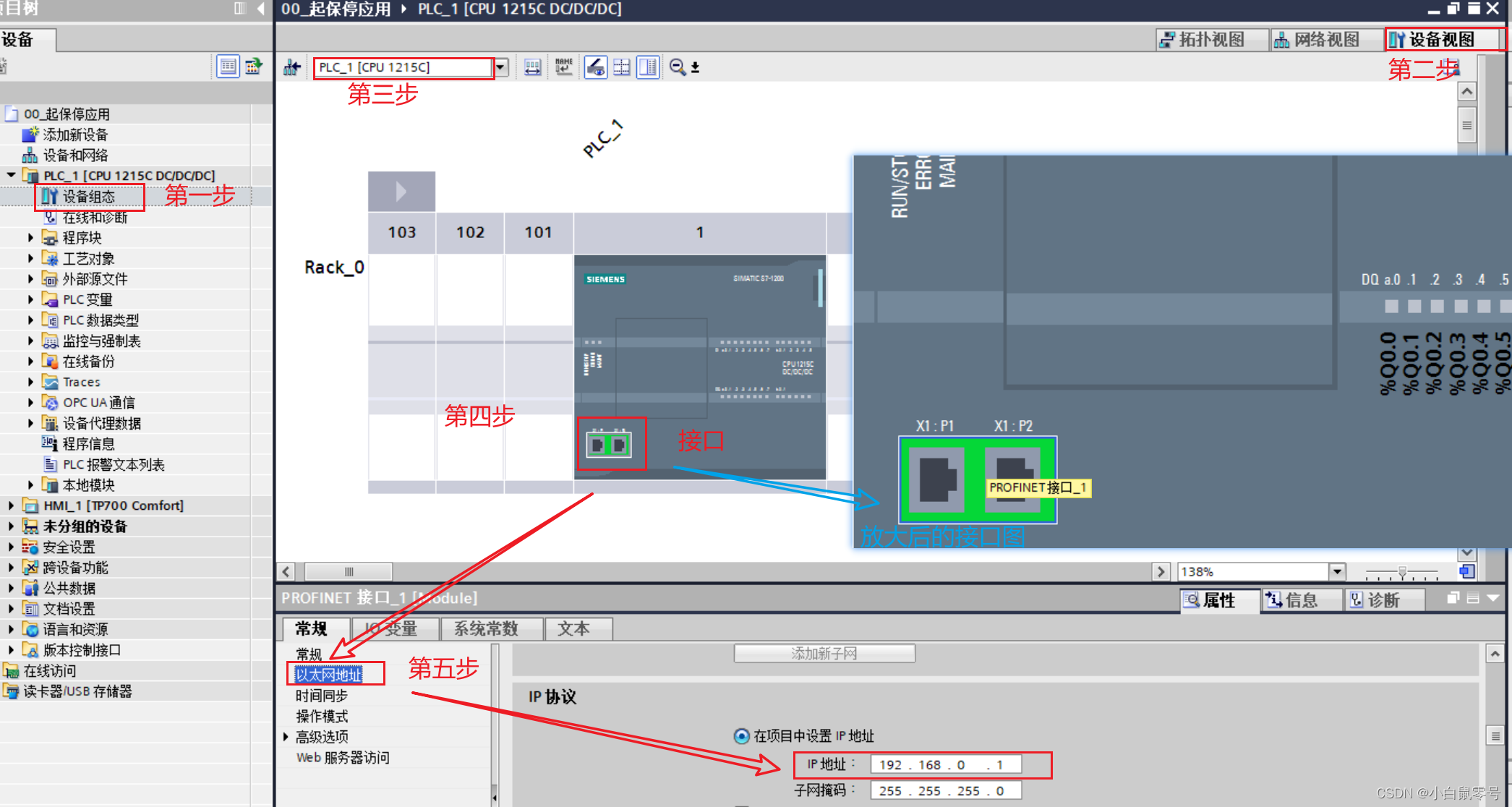The width and height of the screenshot is (1512, 807).
Task: Click the zoom magnifier icon in the toolbar
Action: [x=677, y=67]
